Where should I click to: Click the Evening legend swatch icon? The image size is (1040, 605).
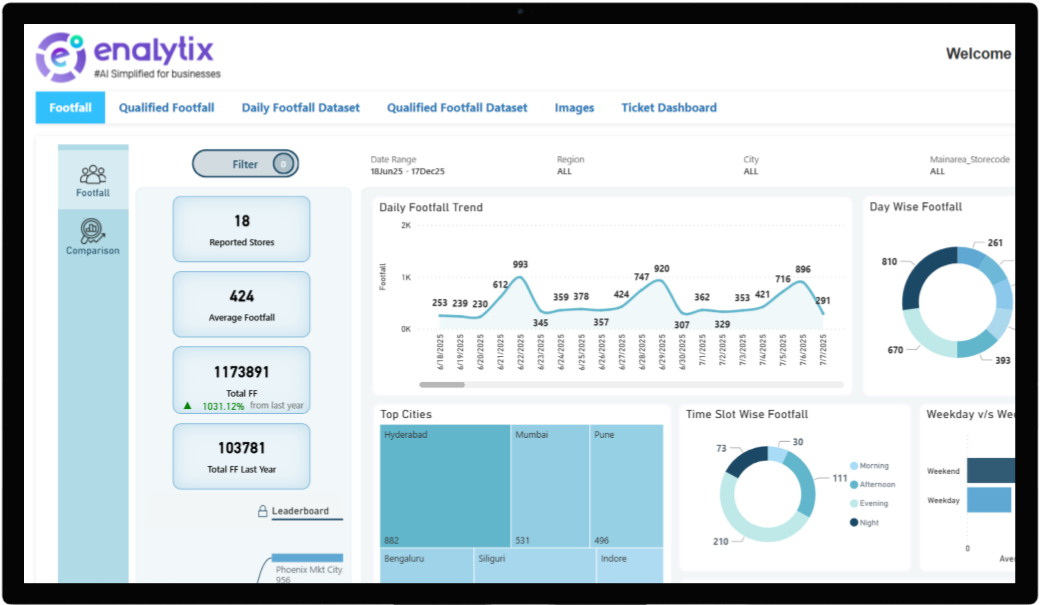(x=854, y=503)
